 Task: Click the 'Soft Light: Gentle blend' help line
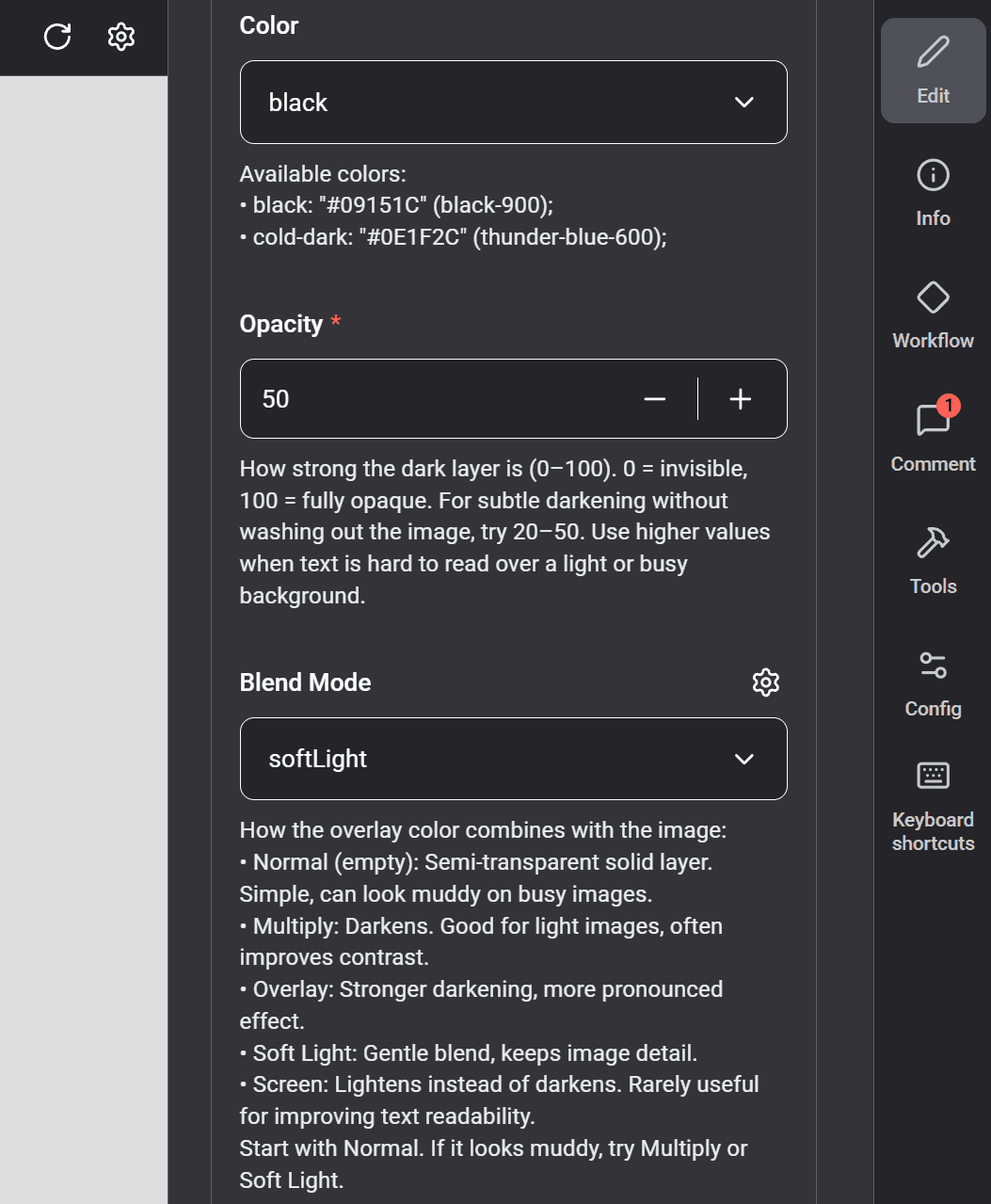click(x=469, y=1053)
